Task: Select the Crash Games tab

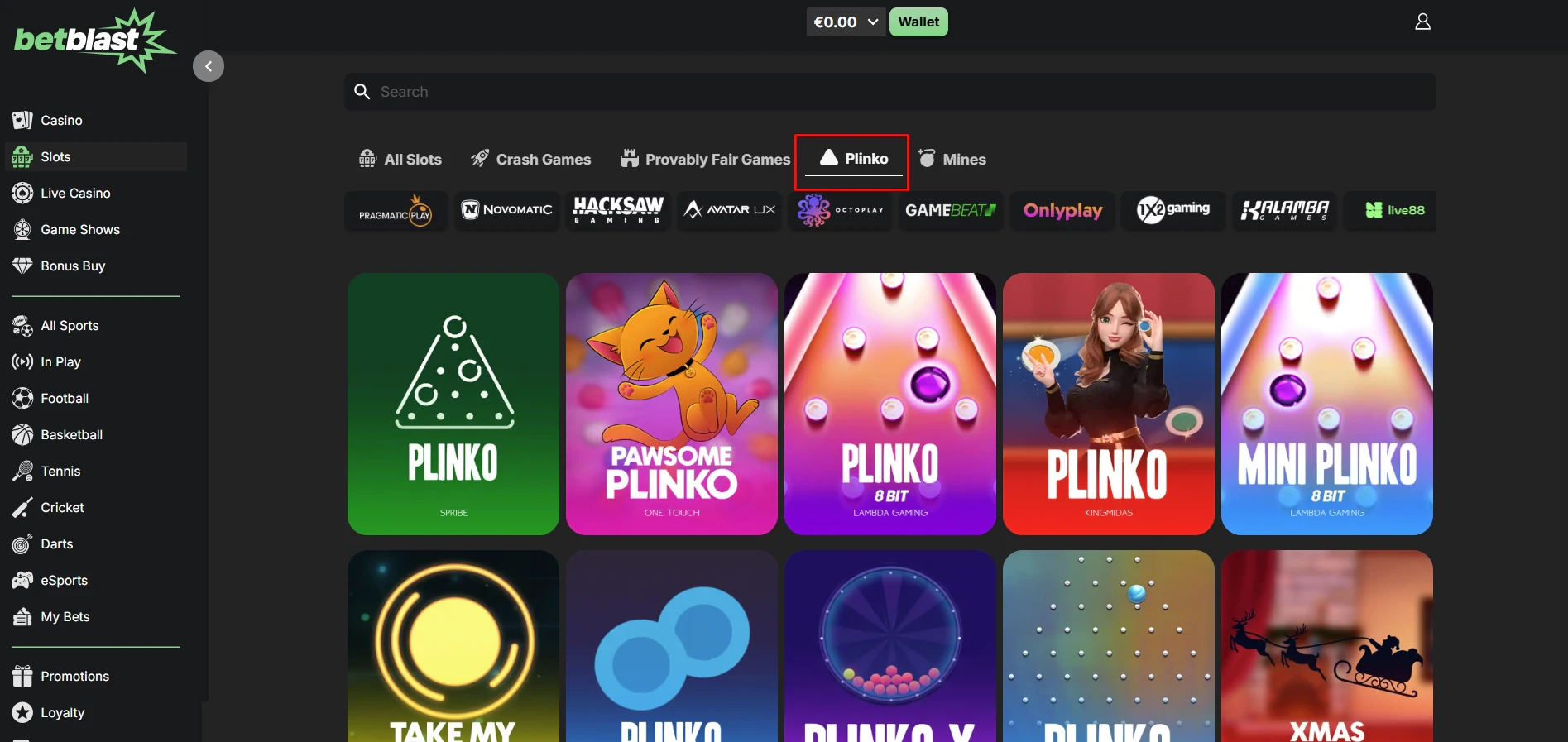Action: pos(531,159)
